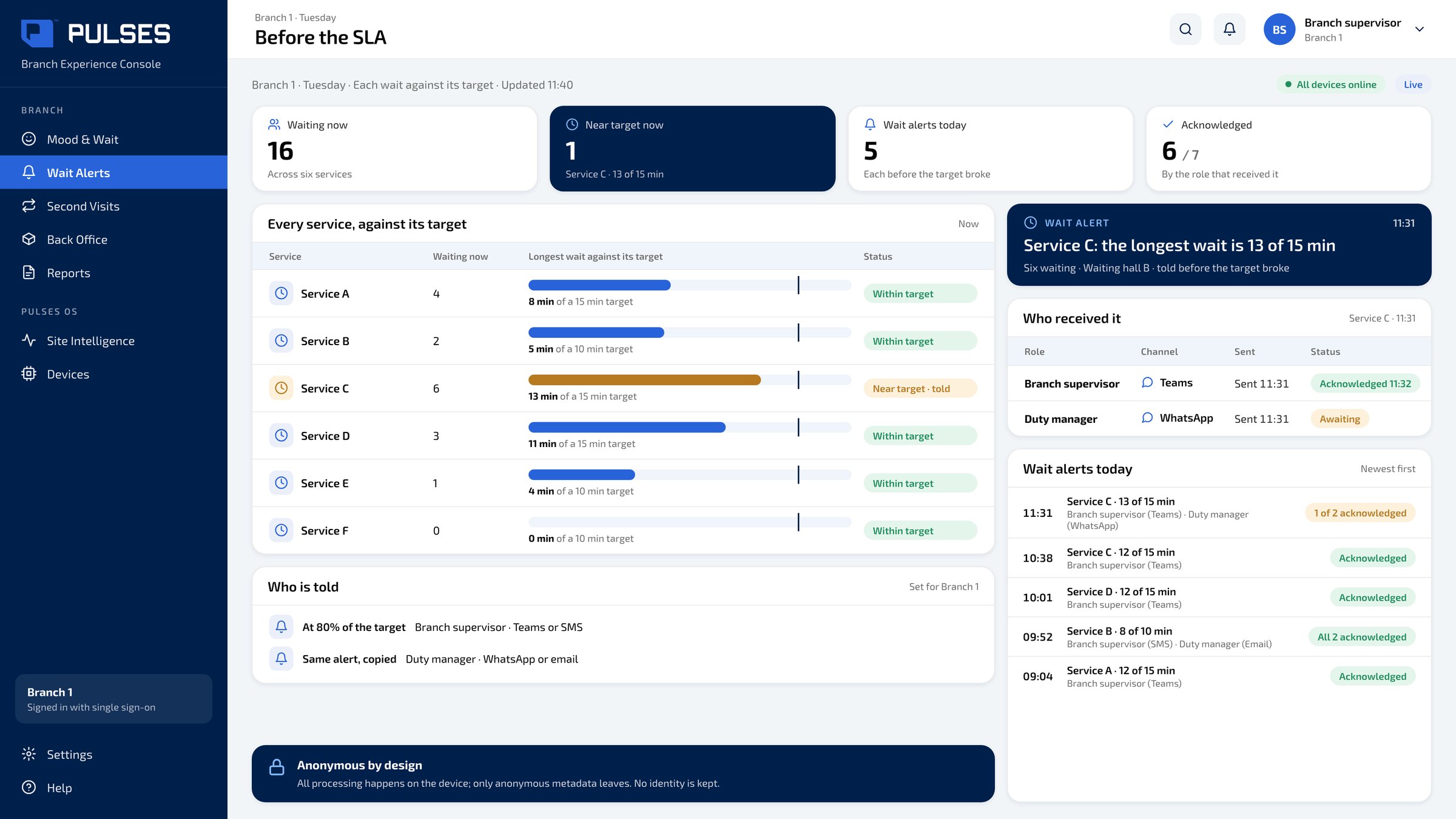Image resolution: width=1456 pixels, height=819 pixels.
Task: Click the PULSES logo
Action: point(96,33)
